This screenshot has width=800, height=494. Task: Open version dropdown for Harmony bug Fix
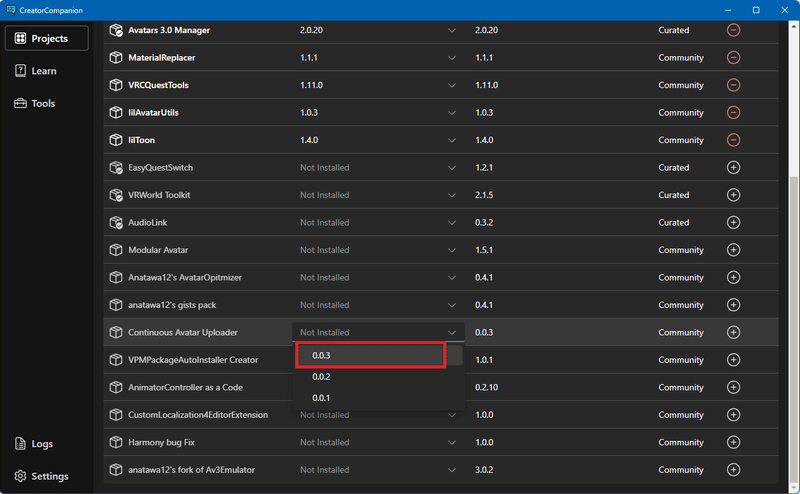(452, 442)
